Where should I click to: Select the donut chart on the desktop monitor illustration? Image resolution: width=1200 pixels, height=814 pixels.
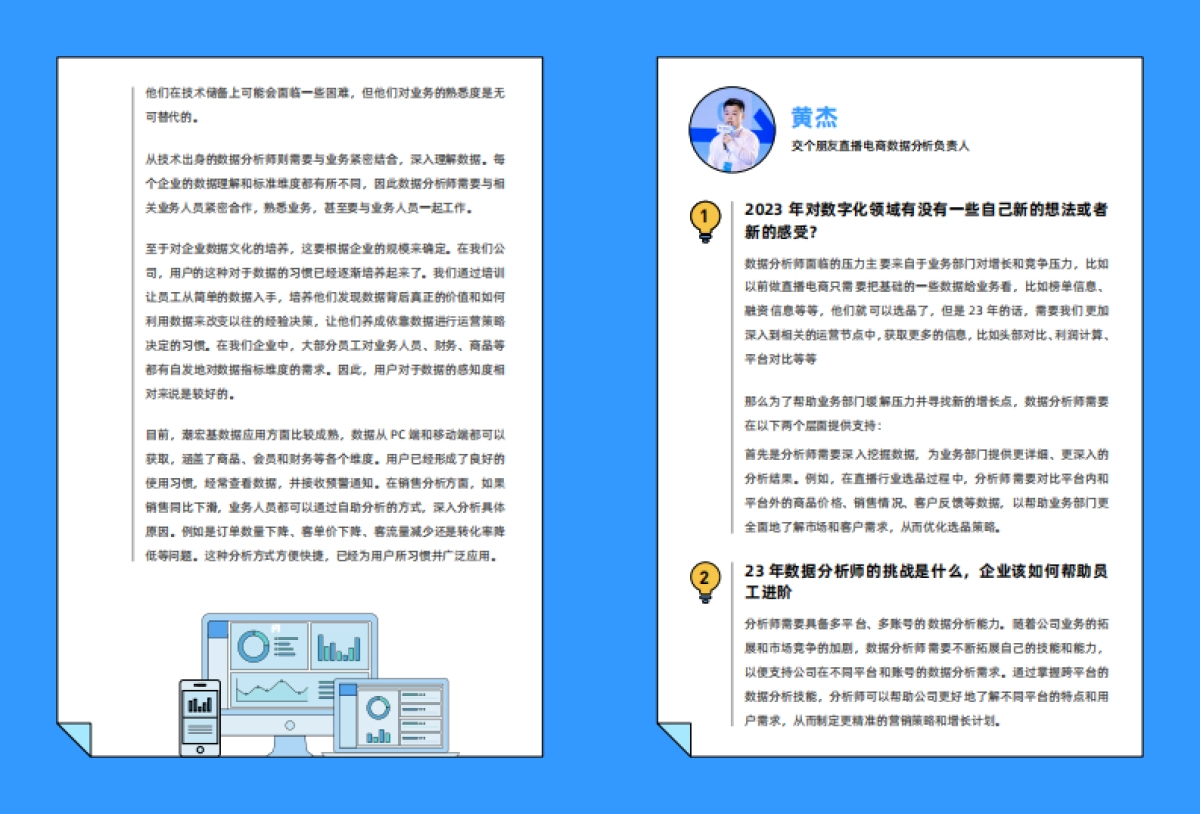click(x=253, y=647)
